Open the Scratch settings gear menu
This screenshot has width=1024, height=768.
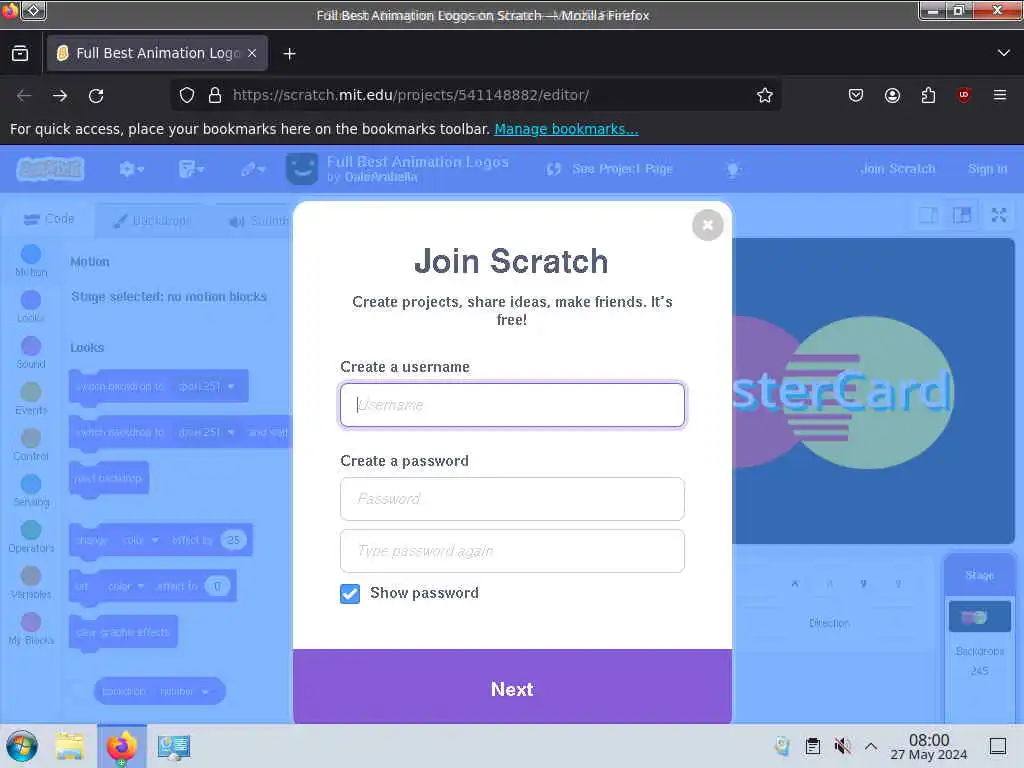[x=131, y=170]
